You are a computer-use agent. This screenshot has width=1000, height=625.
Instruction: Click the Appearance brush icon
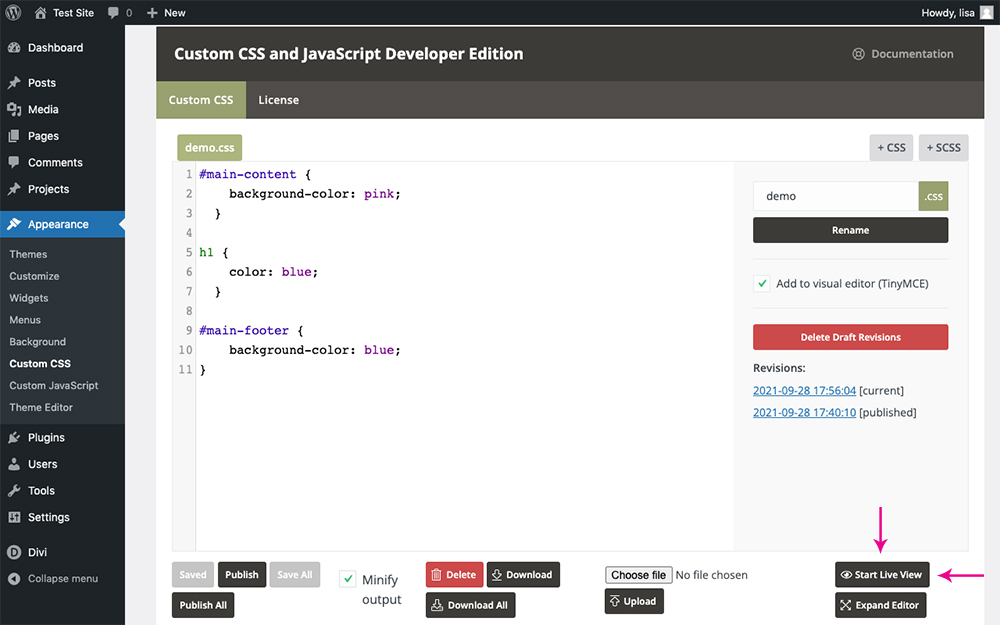click(x=14, y=224)
